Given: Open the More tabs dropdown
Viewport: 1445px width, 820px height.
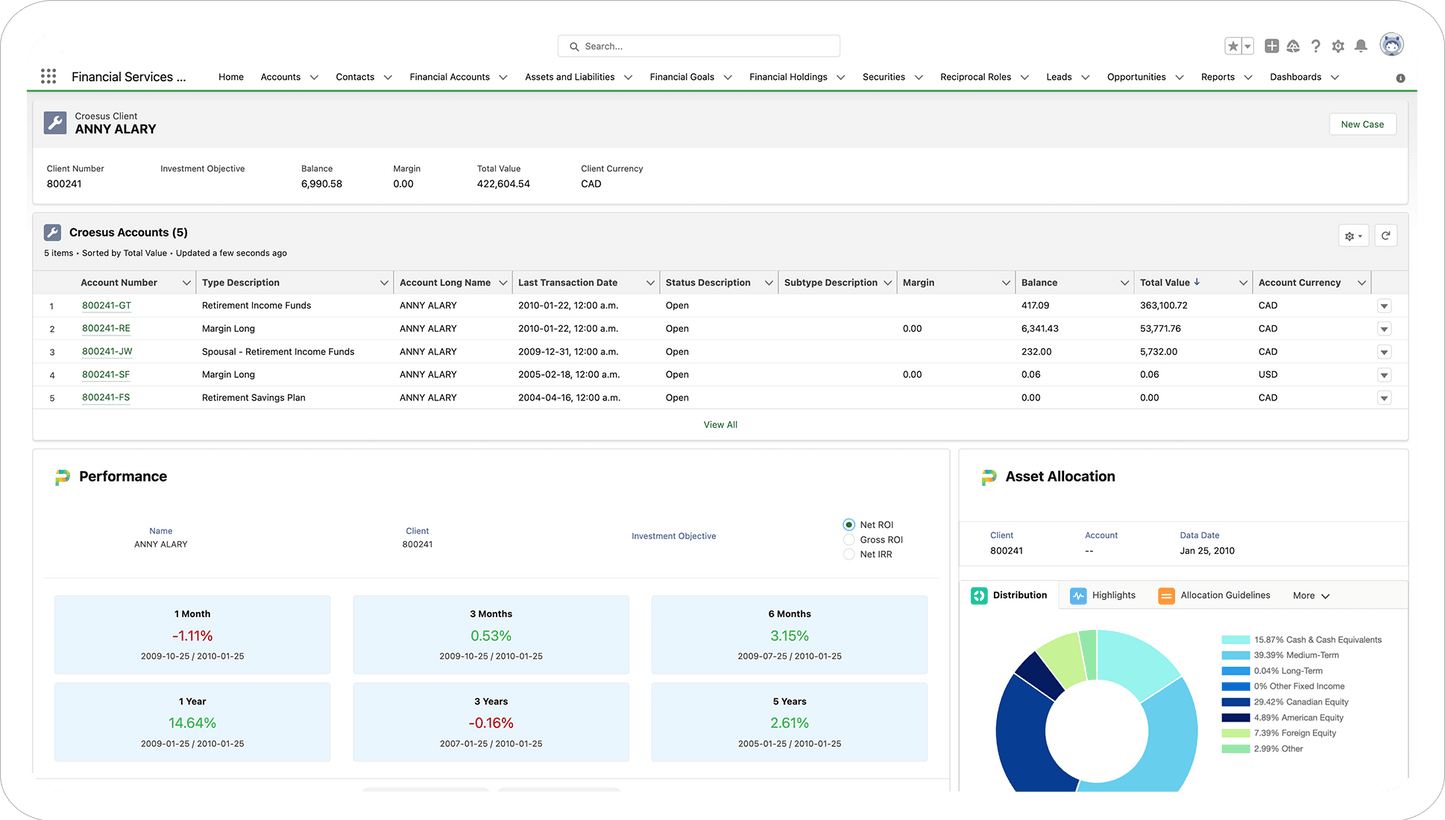Looking at the screenshot, I should coord(1311,596).
